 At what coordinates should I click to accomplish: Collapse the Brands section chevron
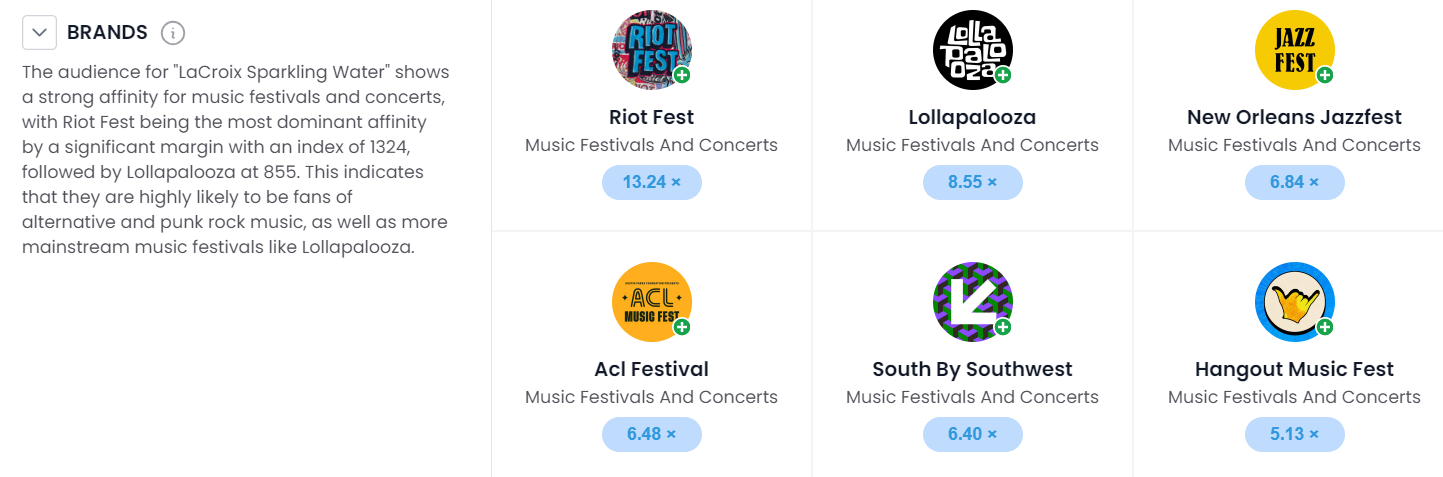pyautogui.click(x=39, y=33)
